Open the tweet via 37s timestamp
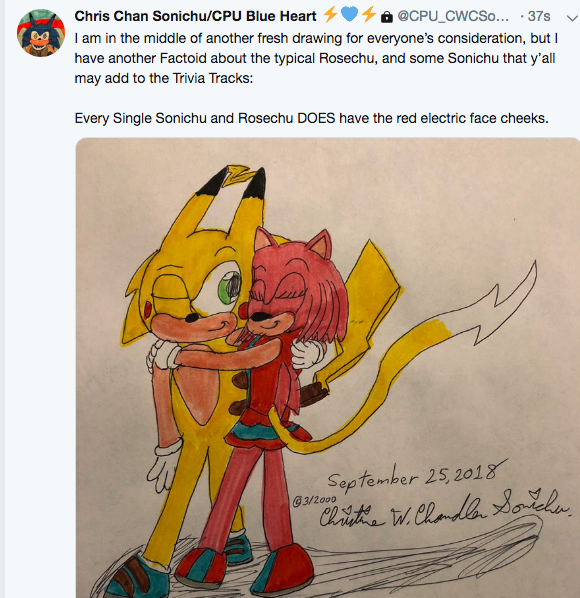Viewport: 580px width, 598px height. [x=539, y=16]
